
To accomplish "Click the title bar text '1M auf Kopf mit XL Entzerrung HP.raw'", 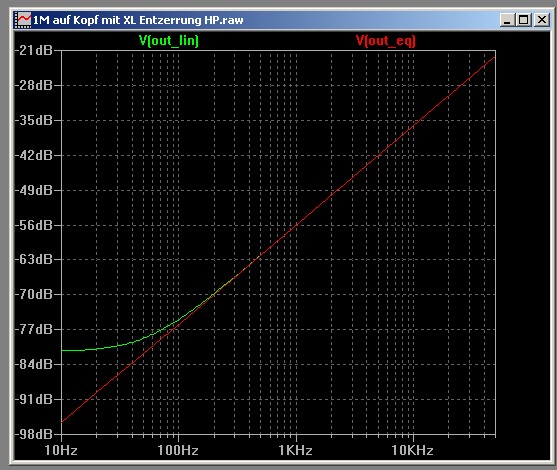I will click(x=138, y=20).
